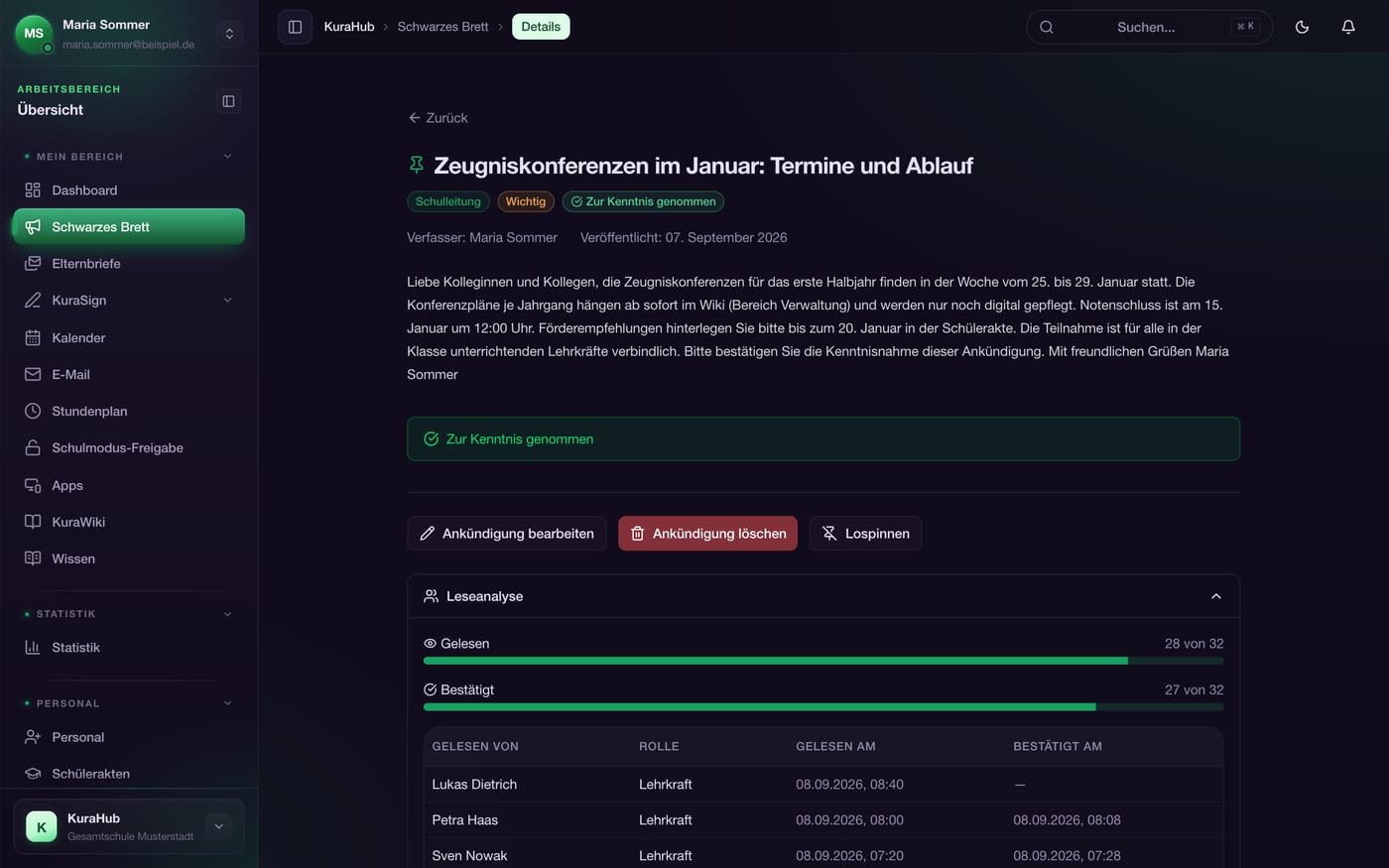This screenshot has height=868, width=1389.
Task: Collapse the Personal sidebar section
Action: (227, 703)
